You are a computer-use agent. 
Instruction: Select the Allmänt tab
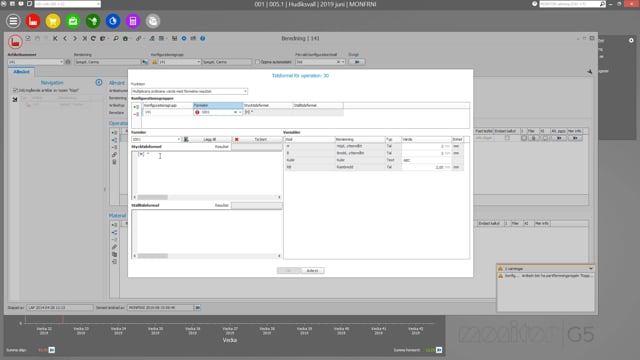coord(21,72)
